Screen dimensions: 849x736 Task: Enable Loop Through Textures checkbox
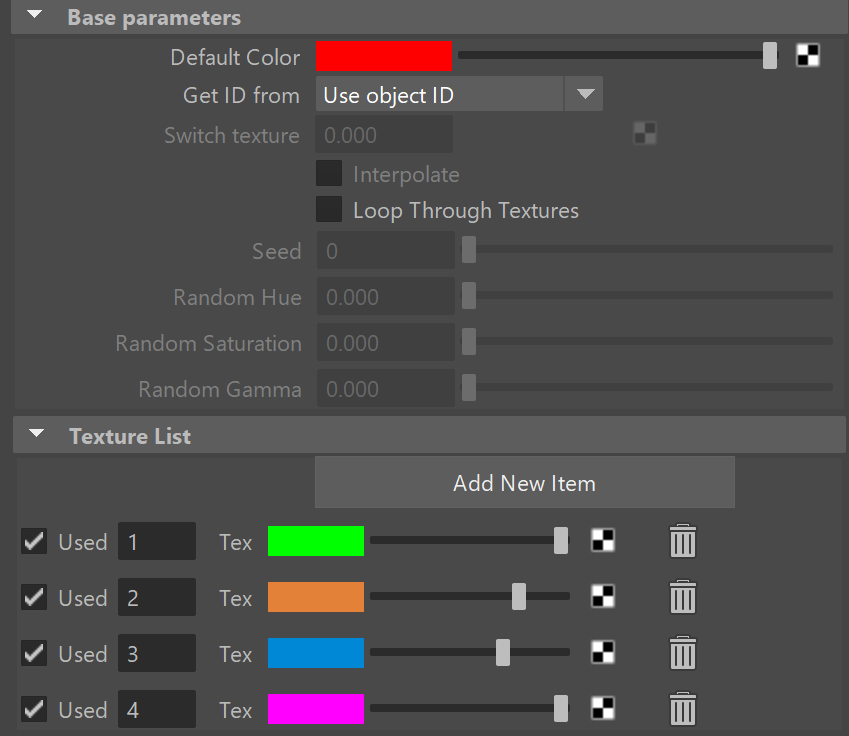(329, 210)
